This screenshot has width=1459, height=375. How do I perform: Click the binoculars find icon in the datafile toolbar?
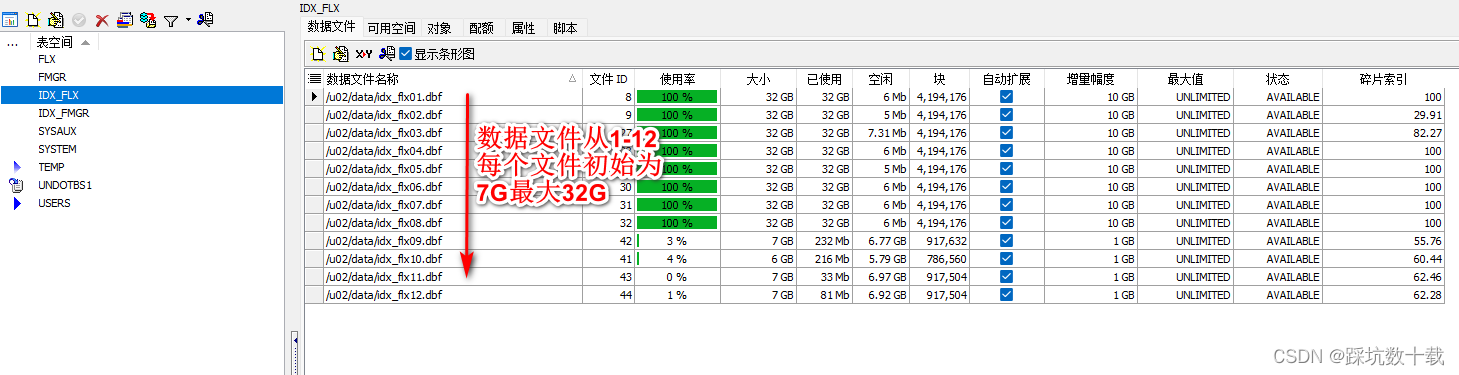tap(387, 53)
